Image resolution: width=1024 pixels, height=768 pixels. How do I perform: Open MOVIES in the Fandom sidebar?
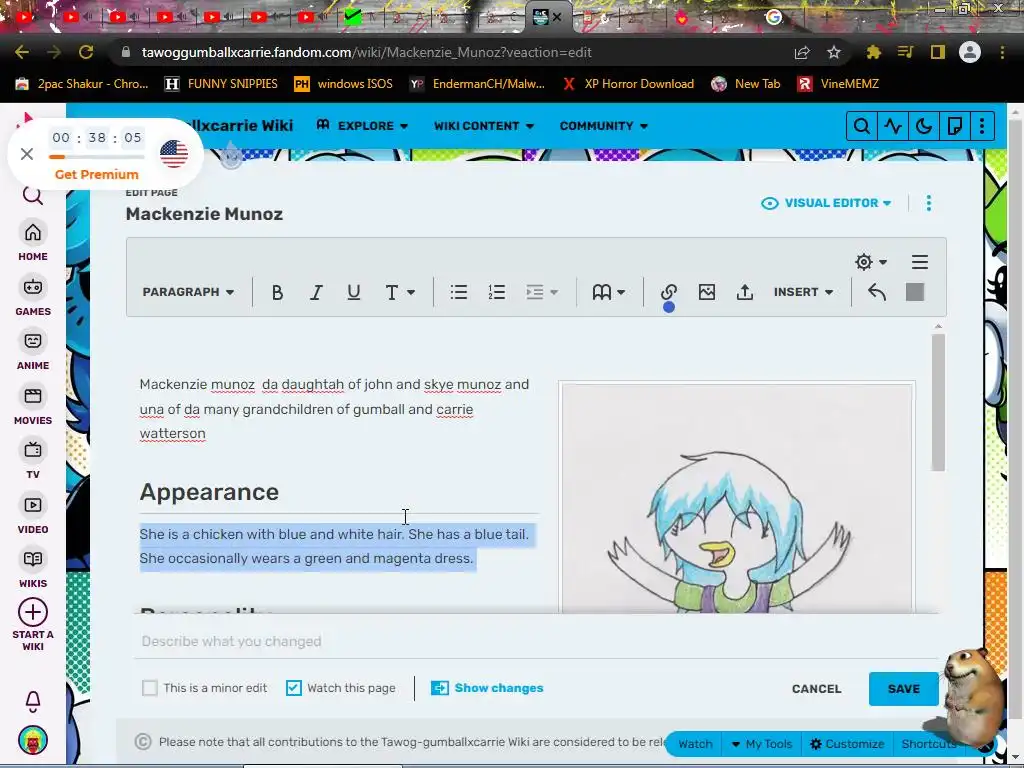(x=33, y=406)
